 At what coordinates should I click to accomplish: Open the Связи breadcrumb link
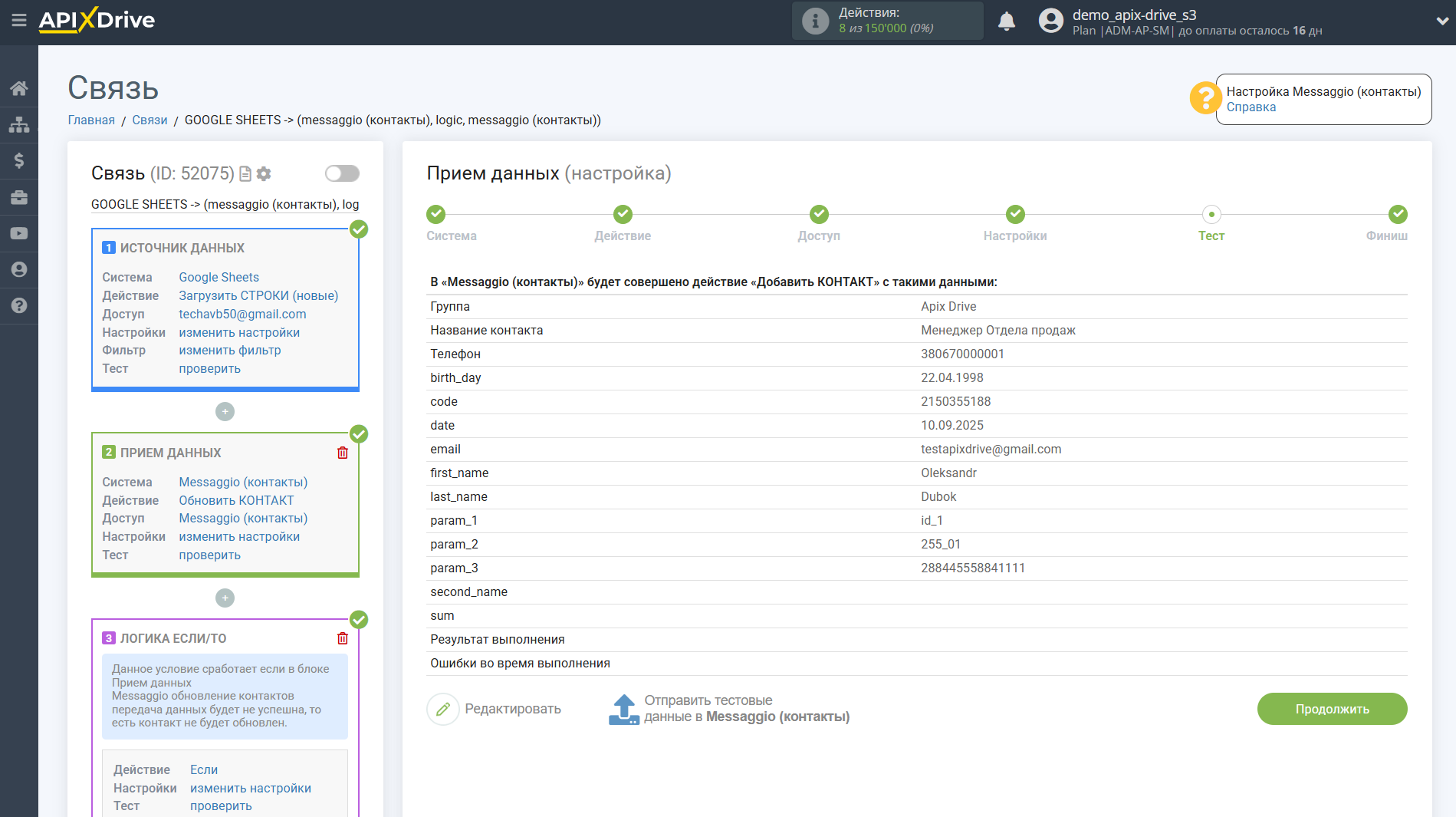tap(150, 120)
